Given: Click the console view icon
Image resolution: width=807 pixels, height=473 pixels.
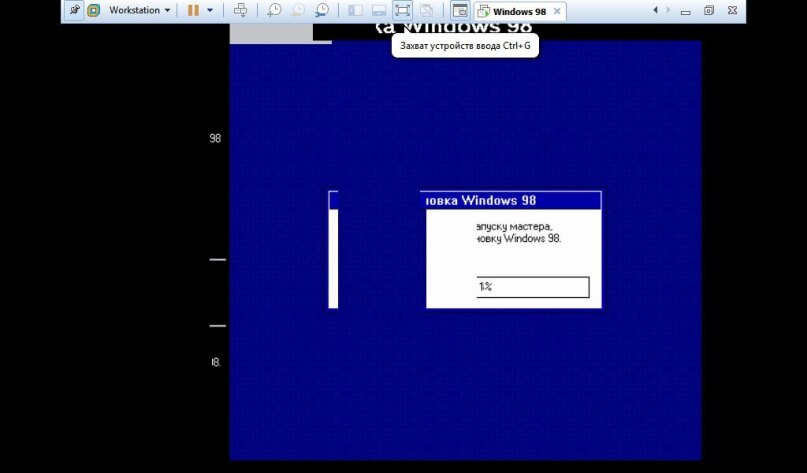Looking at the screenshot, I should coord(460,10).
